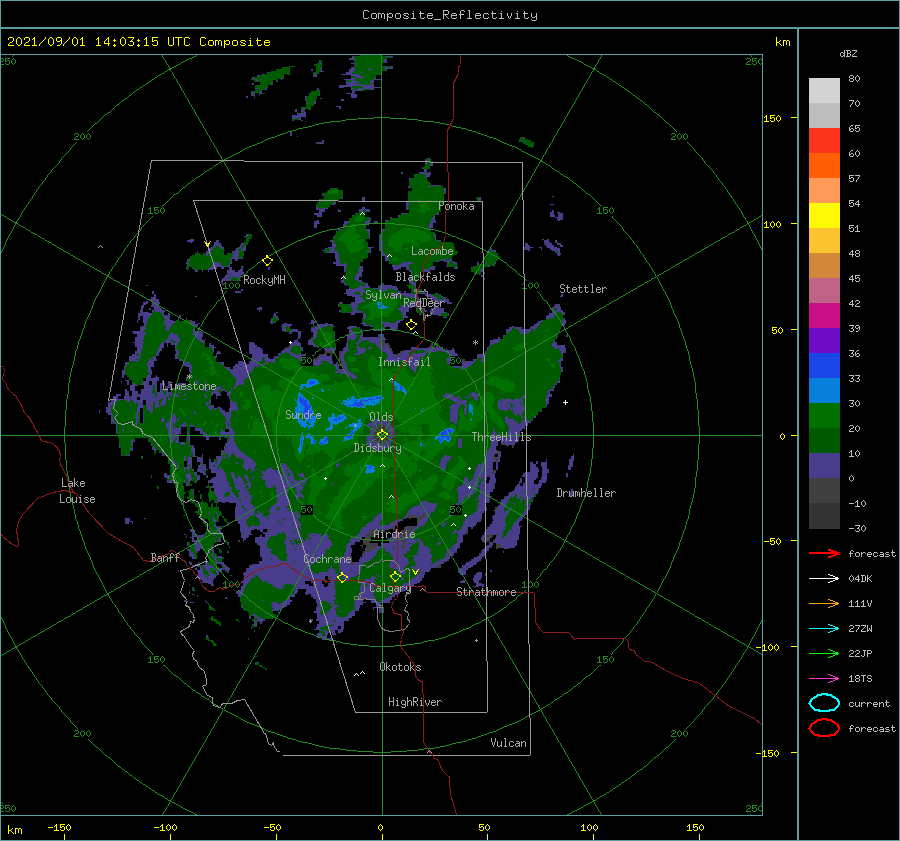Click the yellow diamond marker above Calgary
Viewport: 900px width, 841px height.
(395, 576)
